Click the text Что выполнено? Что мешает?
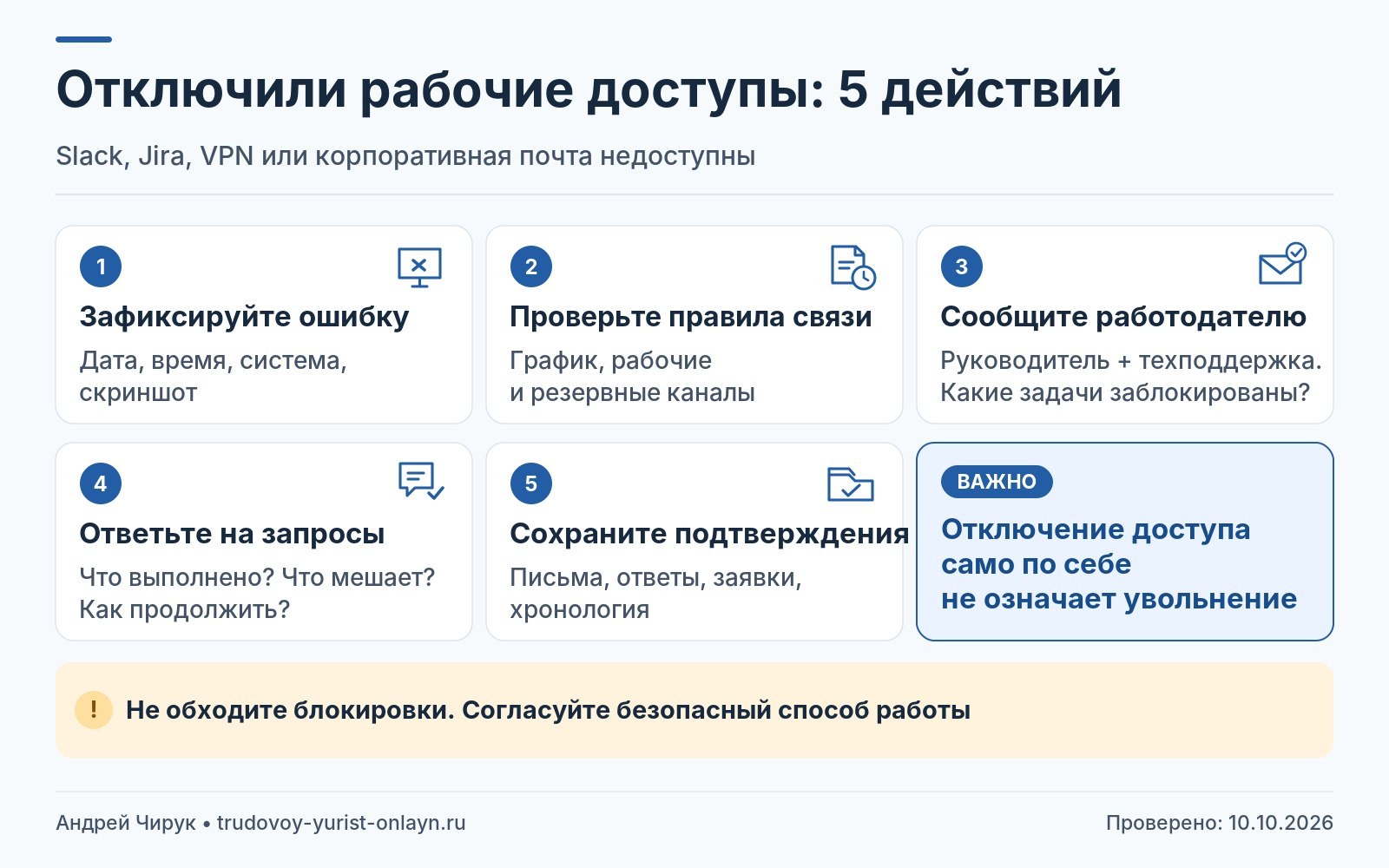Screen dimensions: 1389x868 point(257,577)
